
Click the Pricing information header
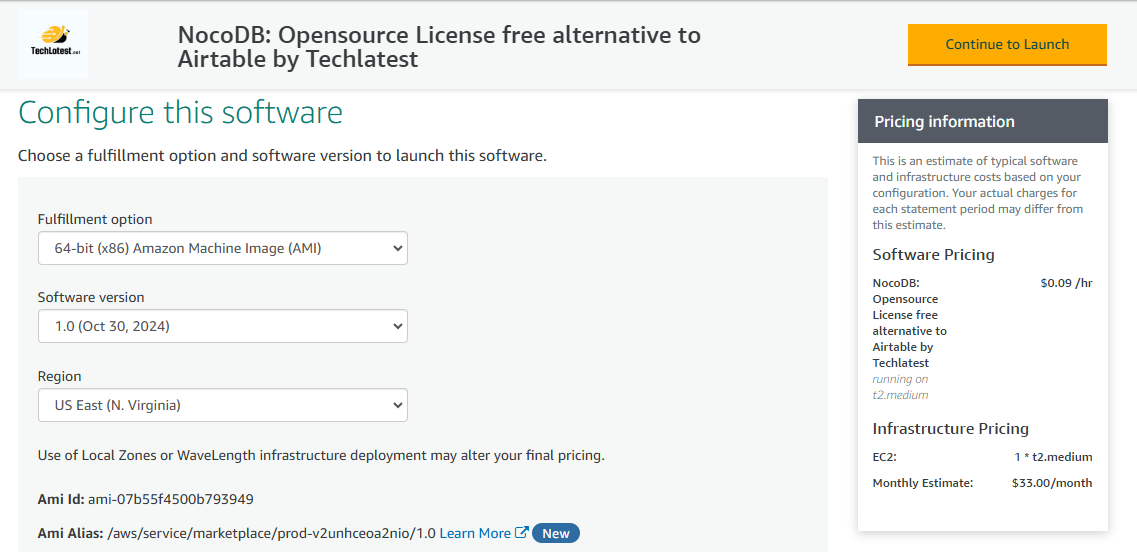pos(983,121)
